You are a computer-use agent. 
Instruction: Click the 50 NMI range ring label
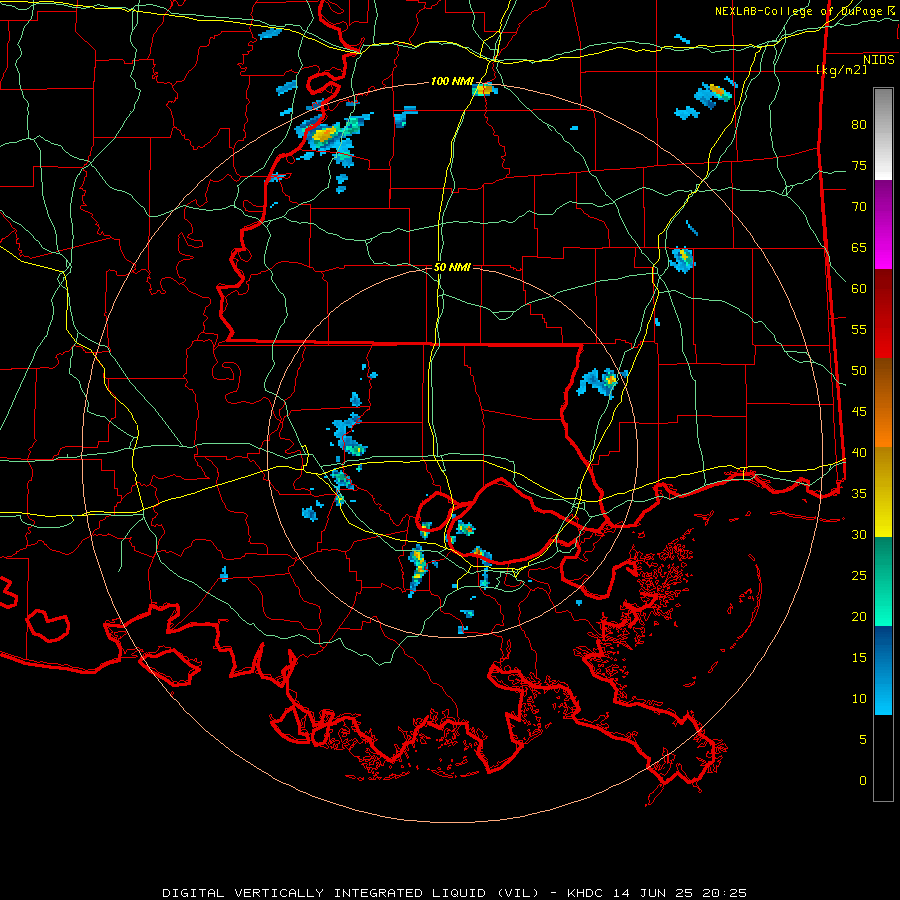452,267
